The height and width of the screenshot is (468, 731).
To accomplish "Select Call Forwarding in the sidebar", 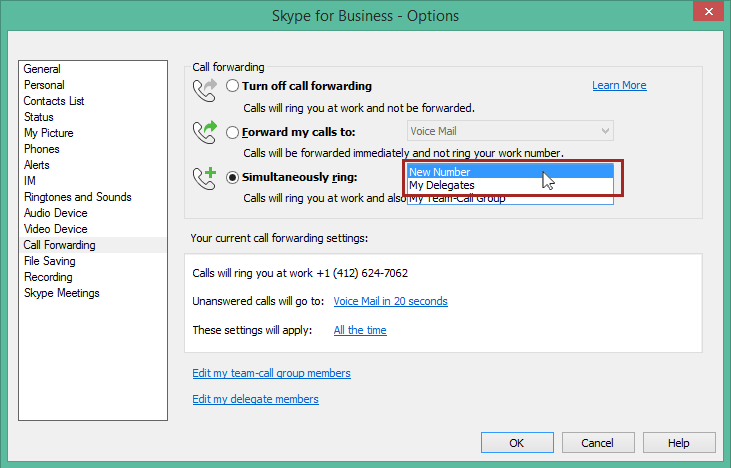I will tap(93, 245).
